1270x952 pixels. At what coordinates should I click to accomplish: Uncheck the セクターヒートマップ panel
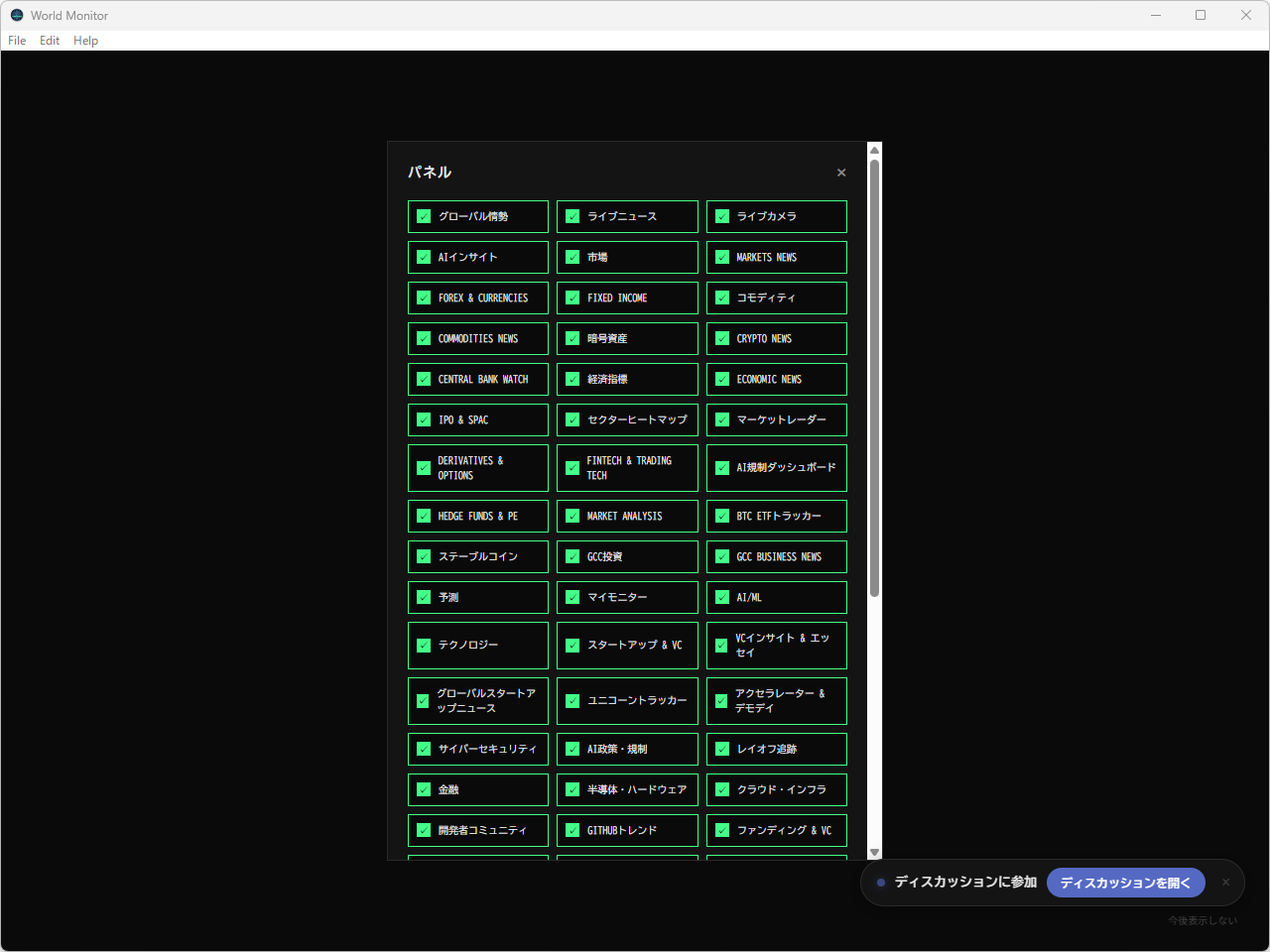(572, 419)
